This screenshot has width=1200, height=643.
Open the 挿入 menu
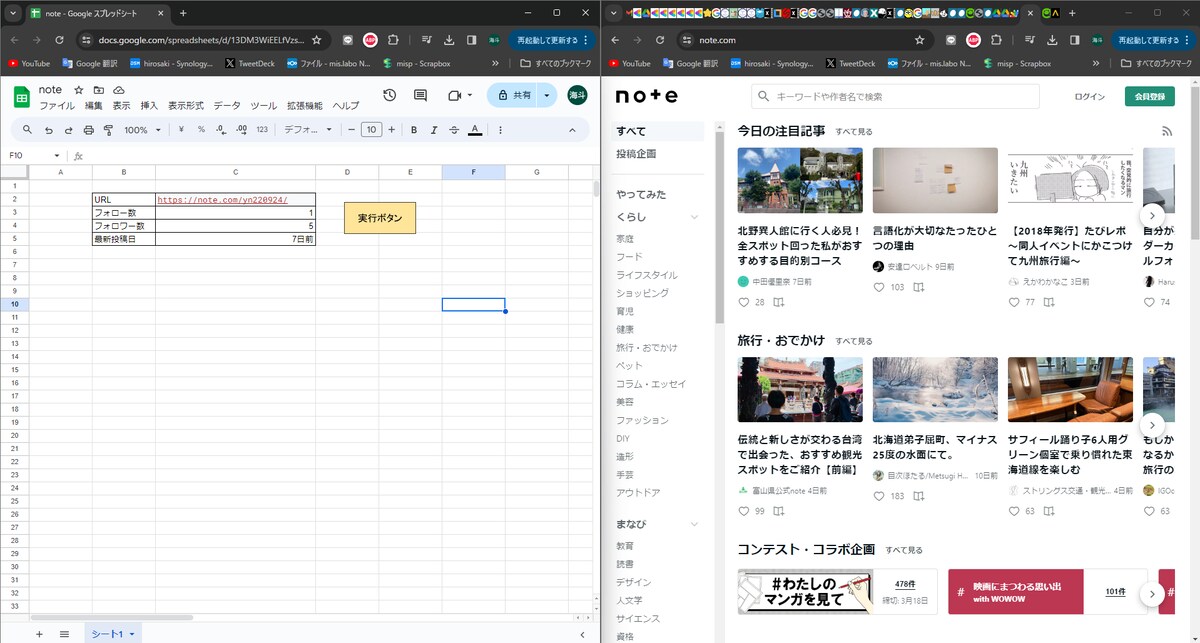pos(149,106)
